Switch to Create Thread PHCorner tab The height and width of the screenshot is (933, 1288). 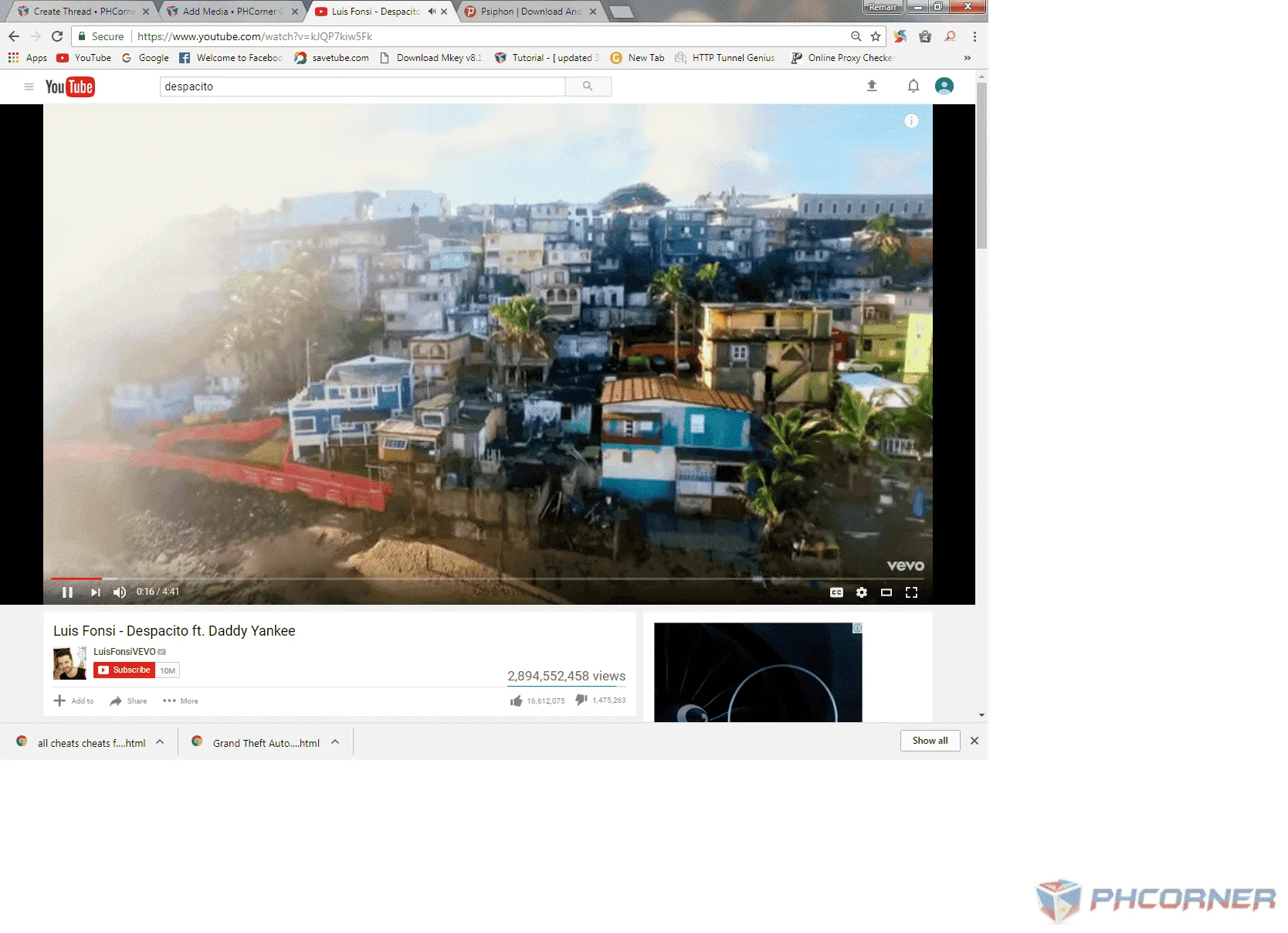[x=83, y=12]
